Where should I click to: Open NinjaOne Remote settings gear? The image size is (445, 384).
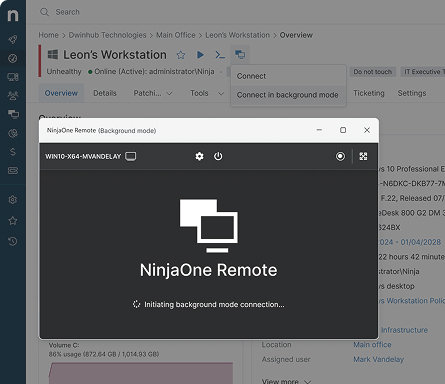[199, 156]
